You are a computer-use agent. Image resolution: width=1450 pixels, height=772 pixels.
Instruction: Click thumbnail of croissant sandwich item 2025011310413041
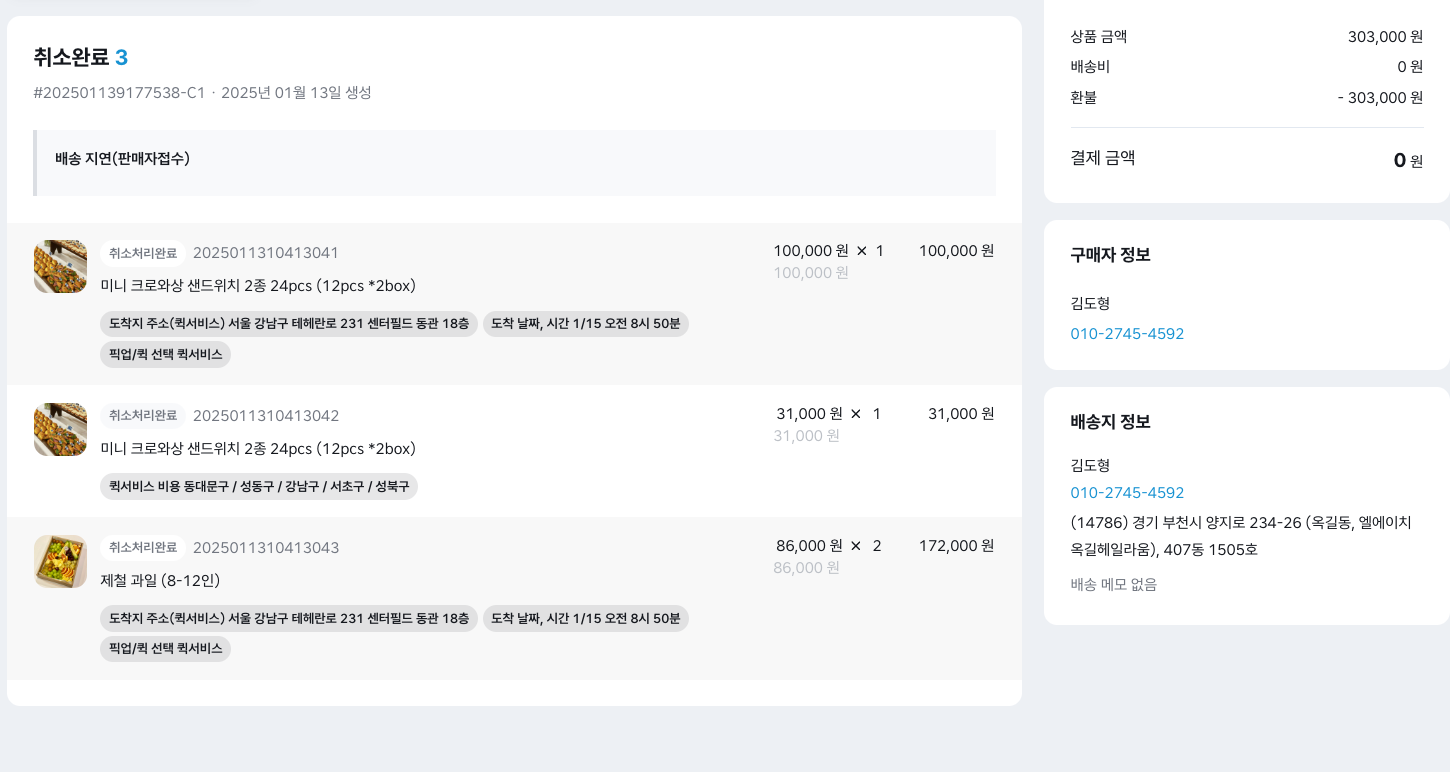[60, 266]
